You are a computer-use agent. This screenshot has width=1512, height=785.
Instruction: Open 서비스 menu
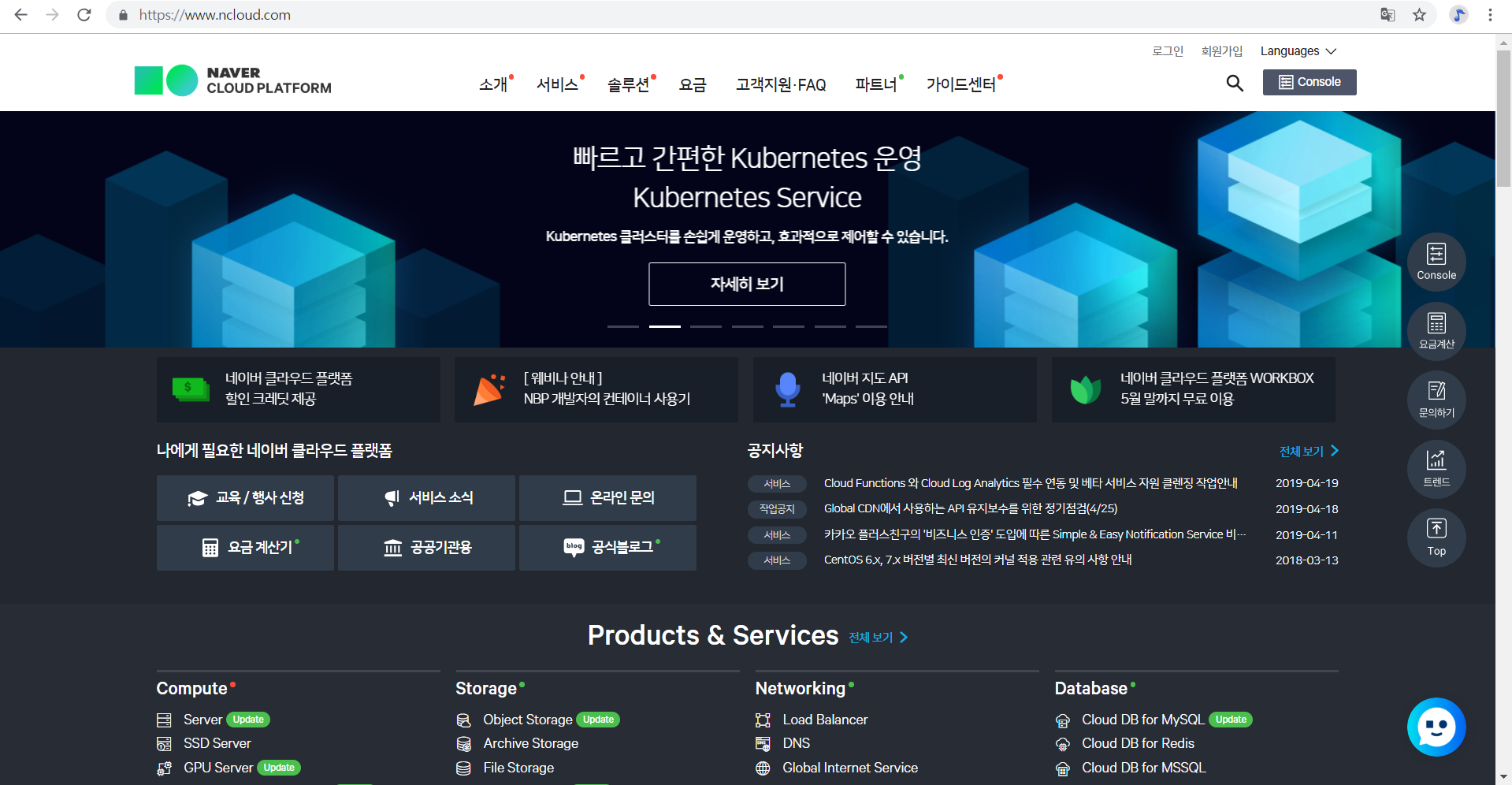(558, 84)
